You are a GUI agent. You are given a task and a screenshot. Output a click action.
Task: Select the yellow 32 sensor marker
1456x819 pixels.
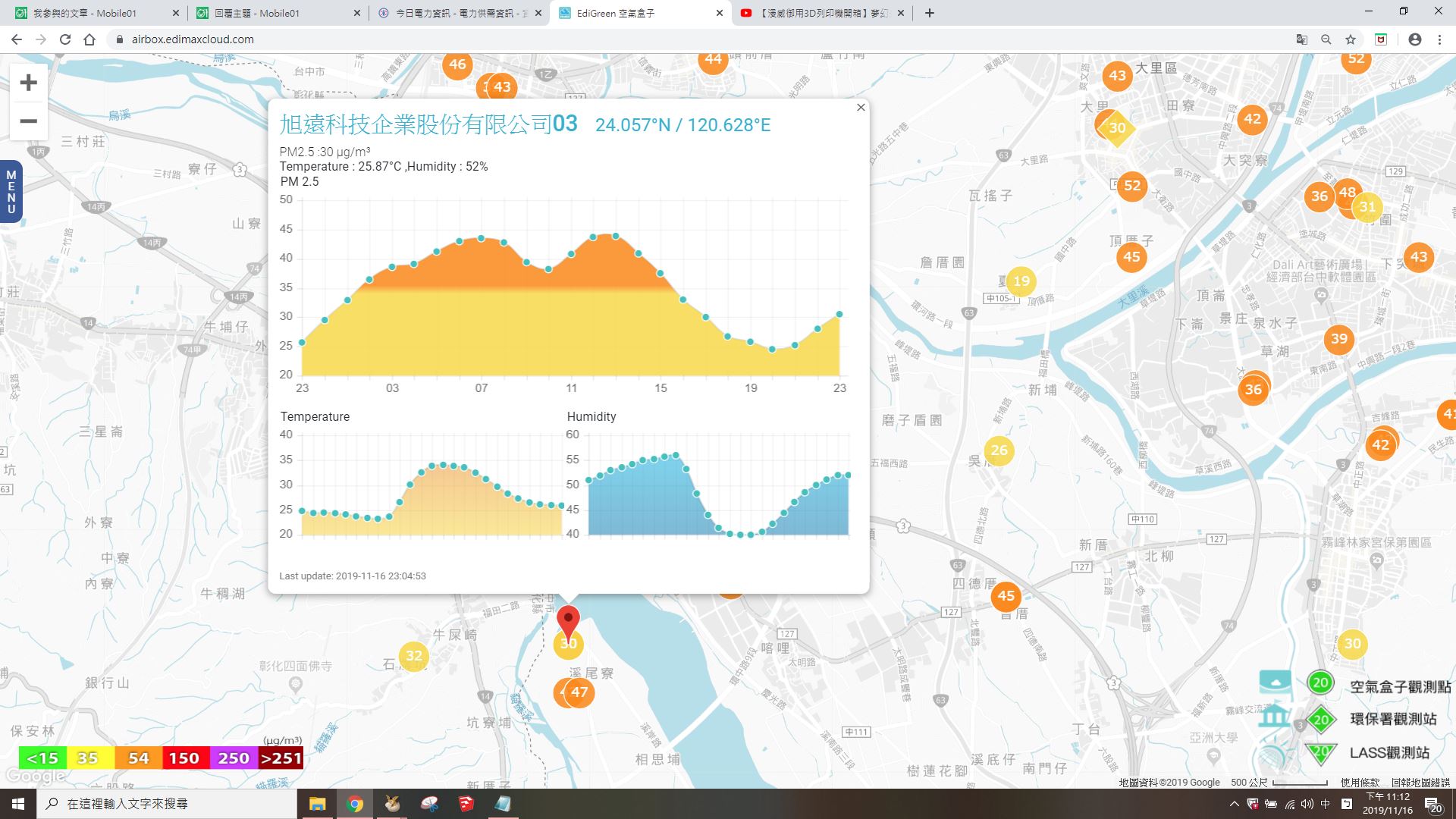(x=413, y=656)
